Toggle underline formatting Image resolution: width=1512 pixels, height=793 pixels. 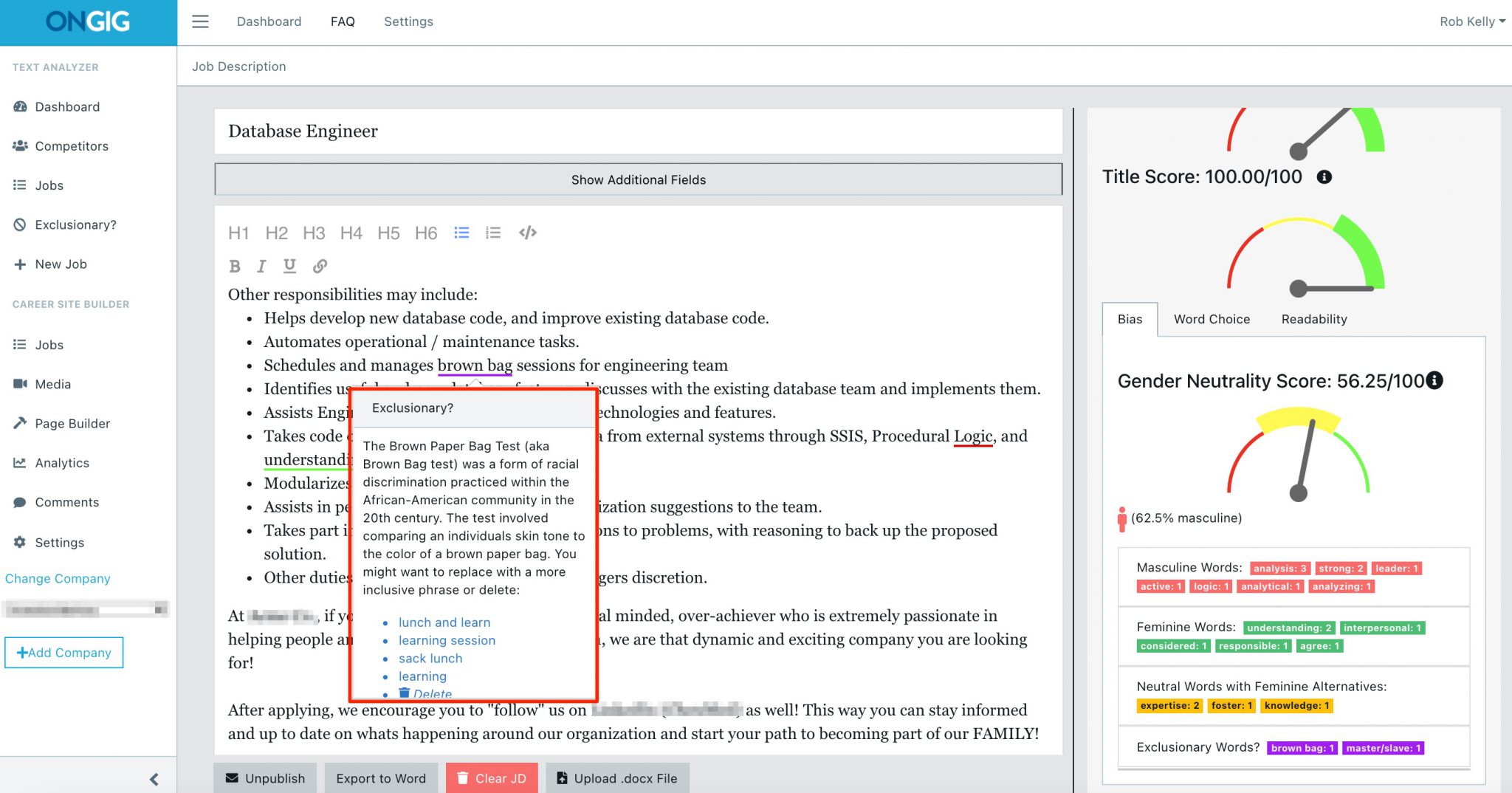289,266
